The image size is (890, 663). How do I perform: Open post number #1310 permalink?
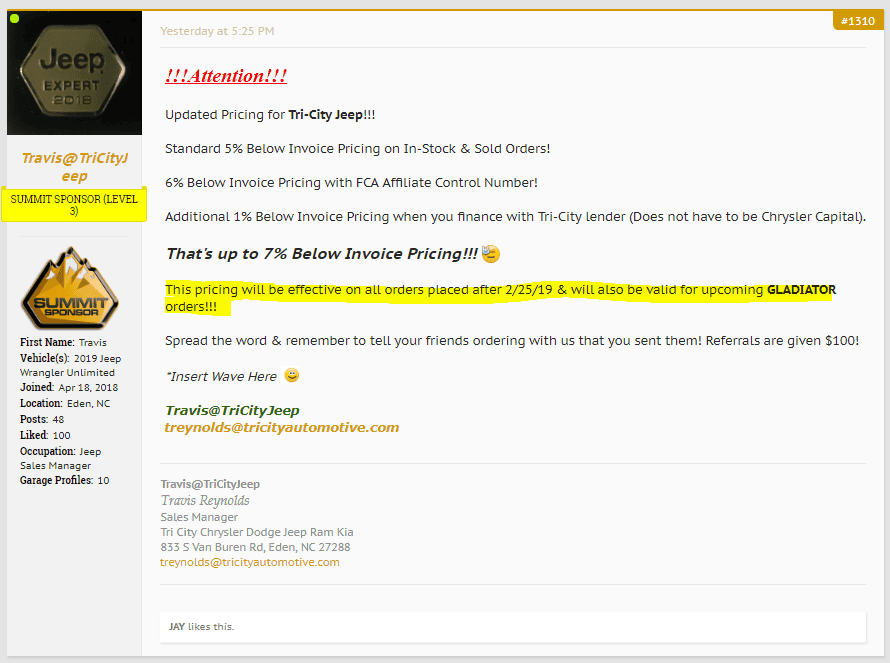pos(858,21)
